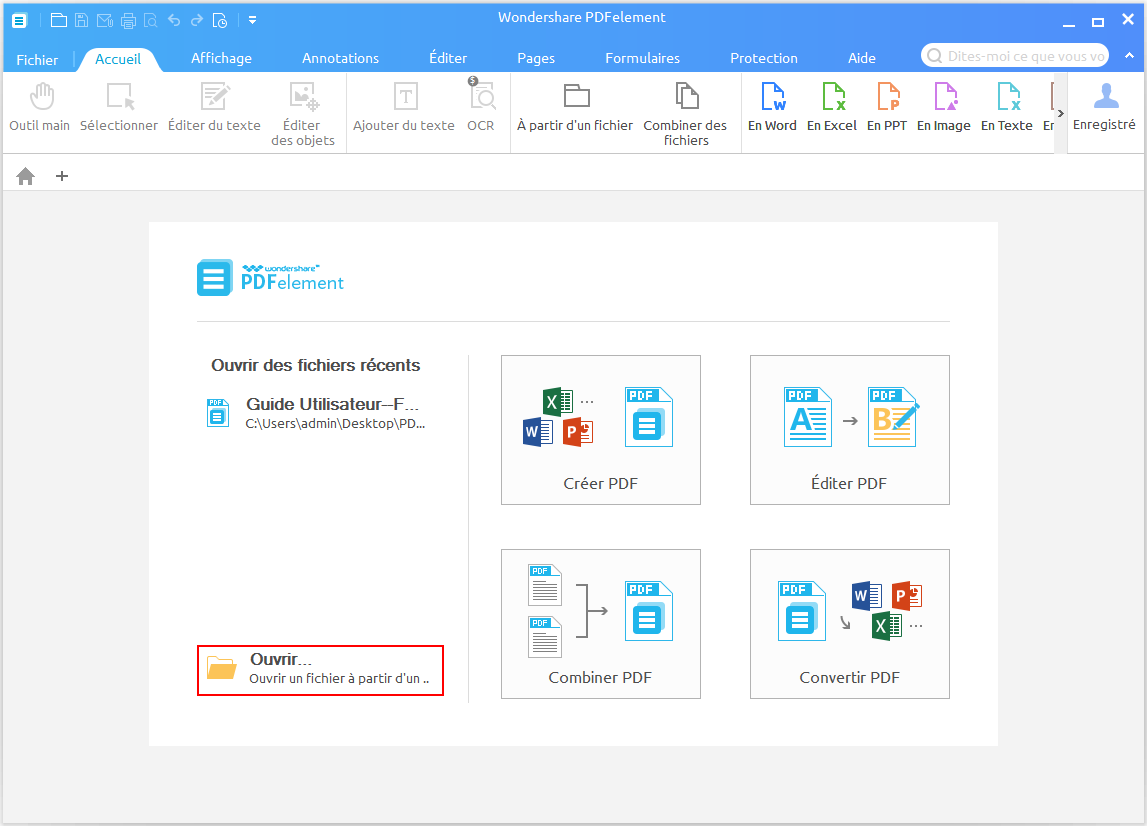Add a new tab with the plus icon
Viewport: 1147px width, 826px height.
coord(62,176)
